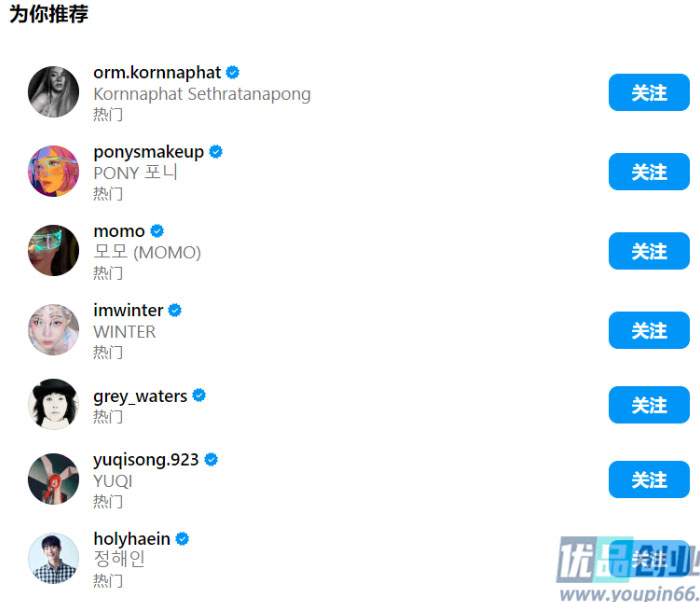Open grey_waters illustrated avatar
This screenshot has width=700, height=602.
54,405
